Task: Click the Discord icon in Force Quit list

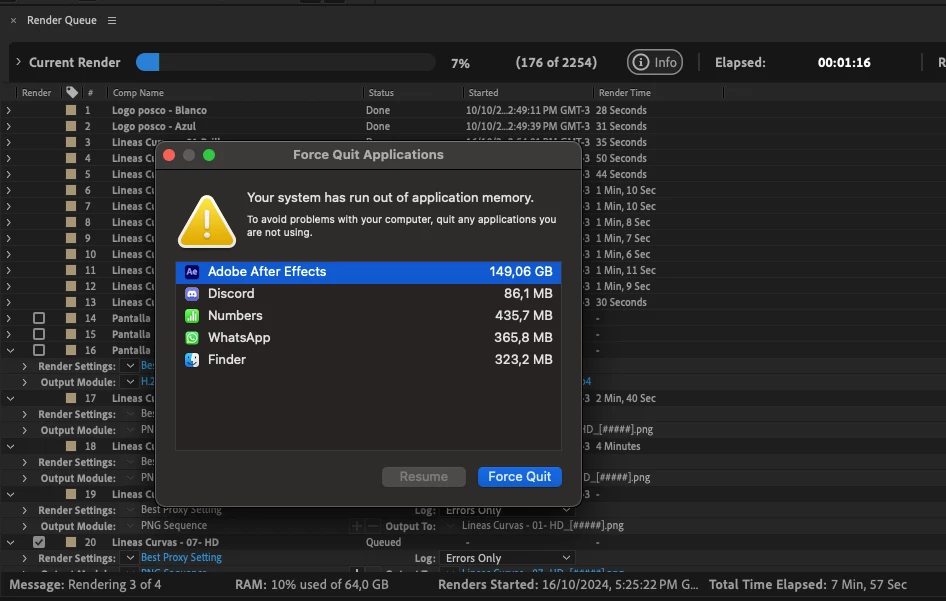Action: coord(192,294)
